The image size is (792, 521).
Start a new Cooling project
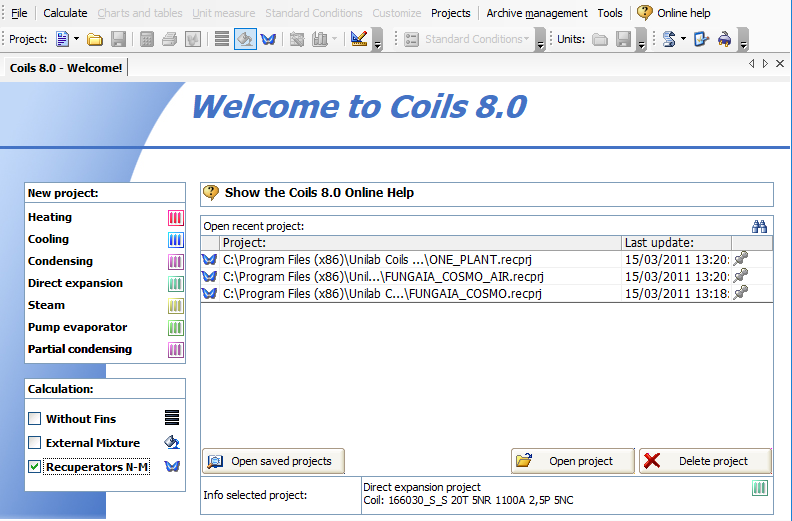tap(48, 239)
